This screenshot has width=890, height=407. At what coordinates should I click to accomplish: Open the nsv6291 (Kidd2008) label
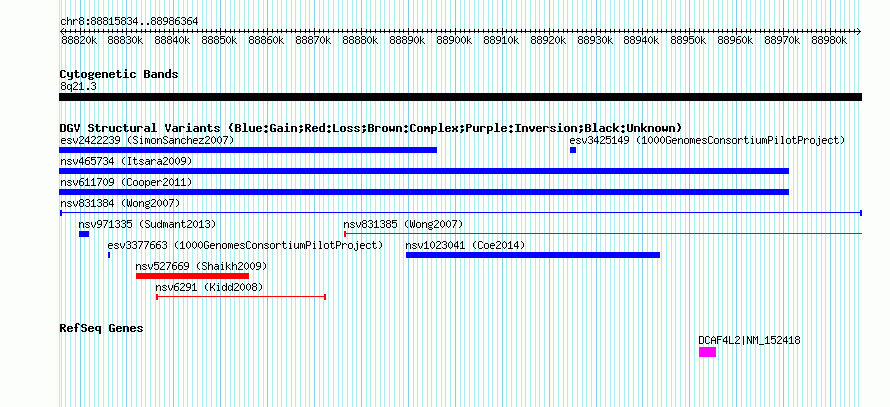point(209,287)
